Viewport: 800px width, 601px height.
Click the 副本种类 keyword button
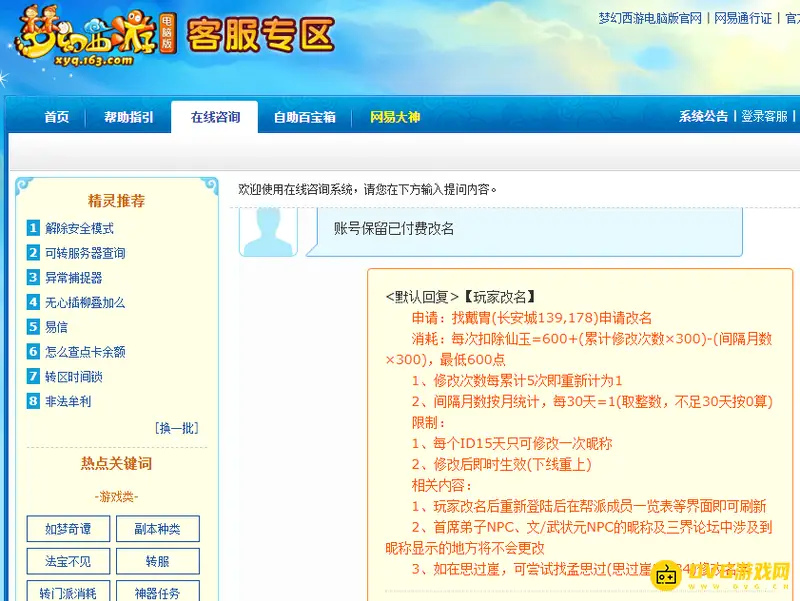pos(158,529)
